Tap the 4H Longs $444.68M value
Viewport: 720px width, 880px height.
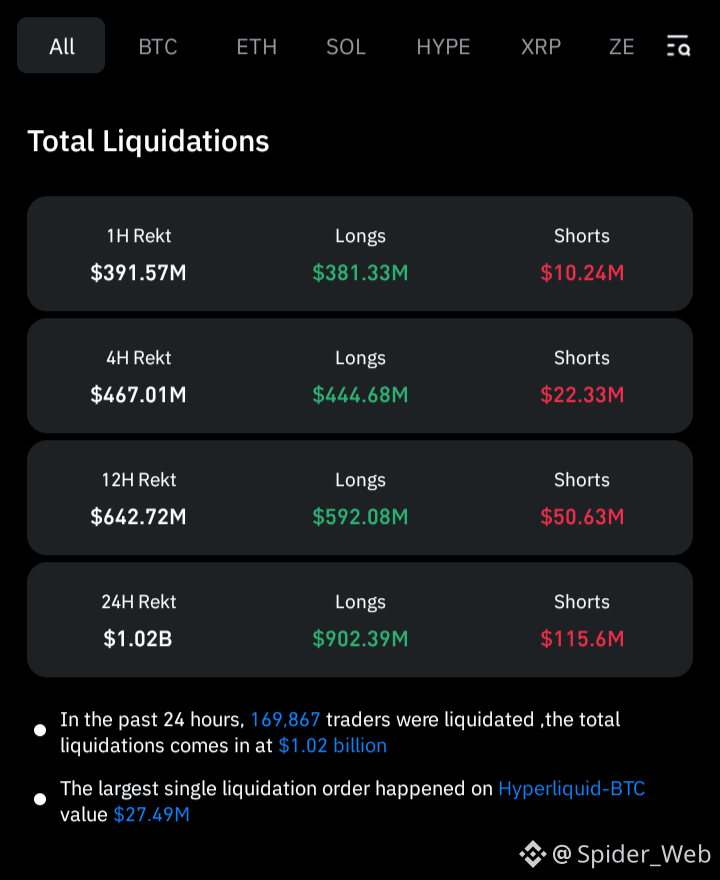(360, 395)
